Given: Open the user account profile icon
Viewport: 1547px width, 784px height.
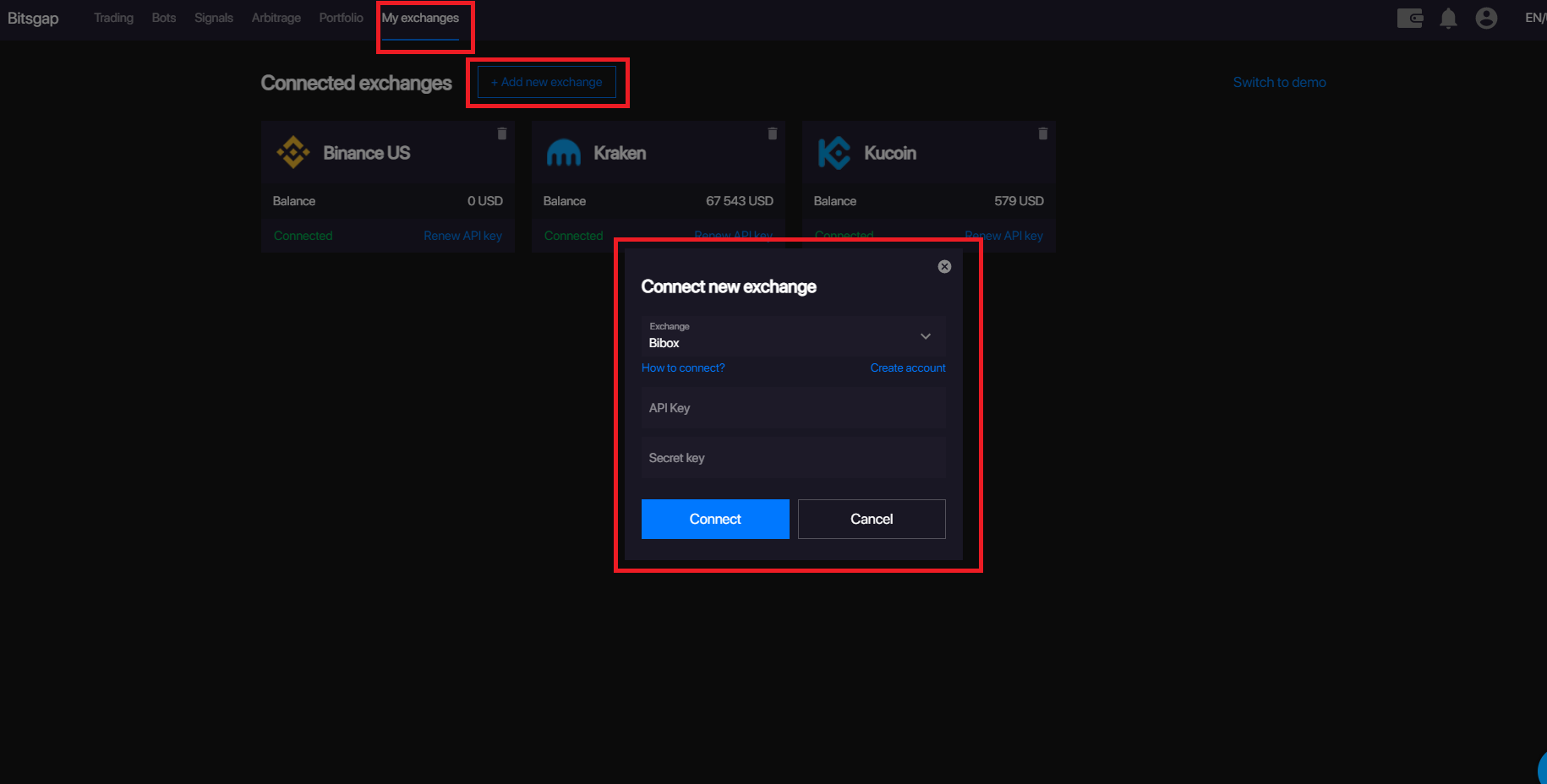Looking at the screenshot, I should point(1486,18).
